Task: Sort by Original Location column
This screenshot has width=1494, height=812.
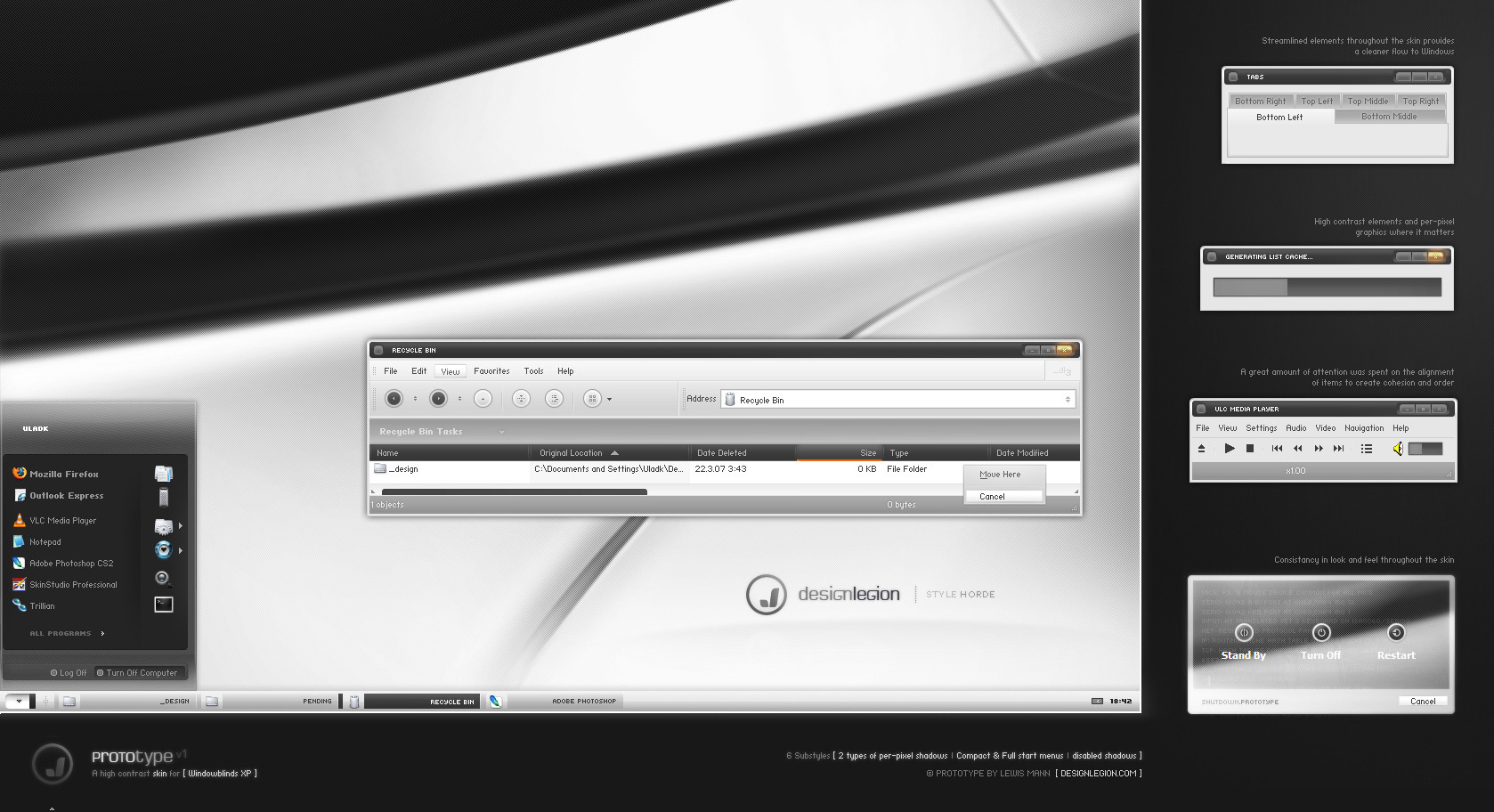Action: click(610, 453)
